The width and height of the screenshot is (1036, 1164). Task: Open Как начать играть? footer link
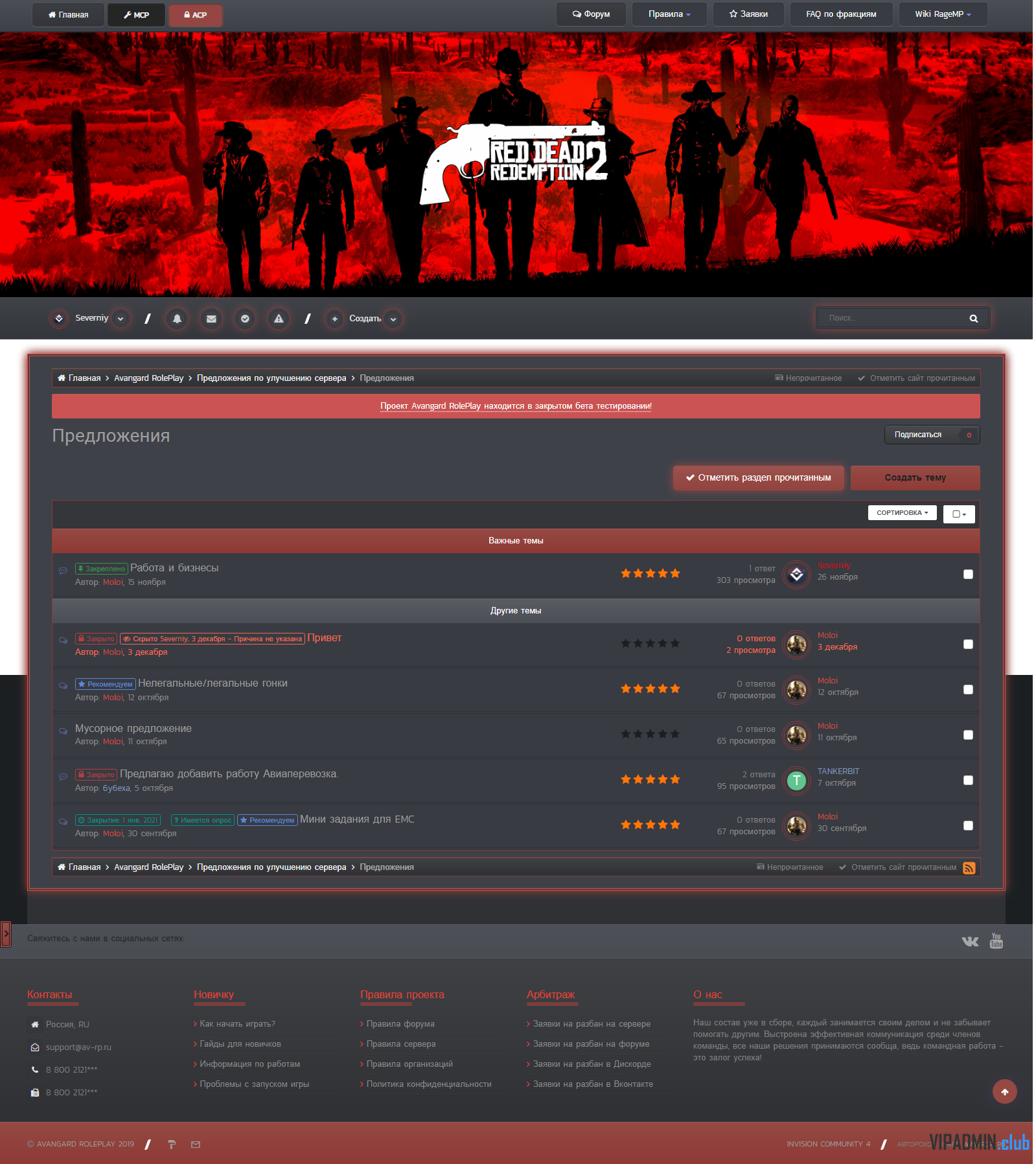[237, 1024]
